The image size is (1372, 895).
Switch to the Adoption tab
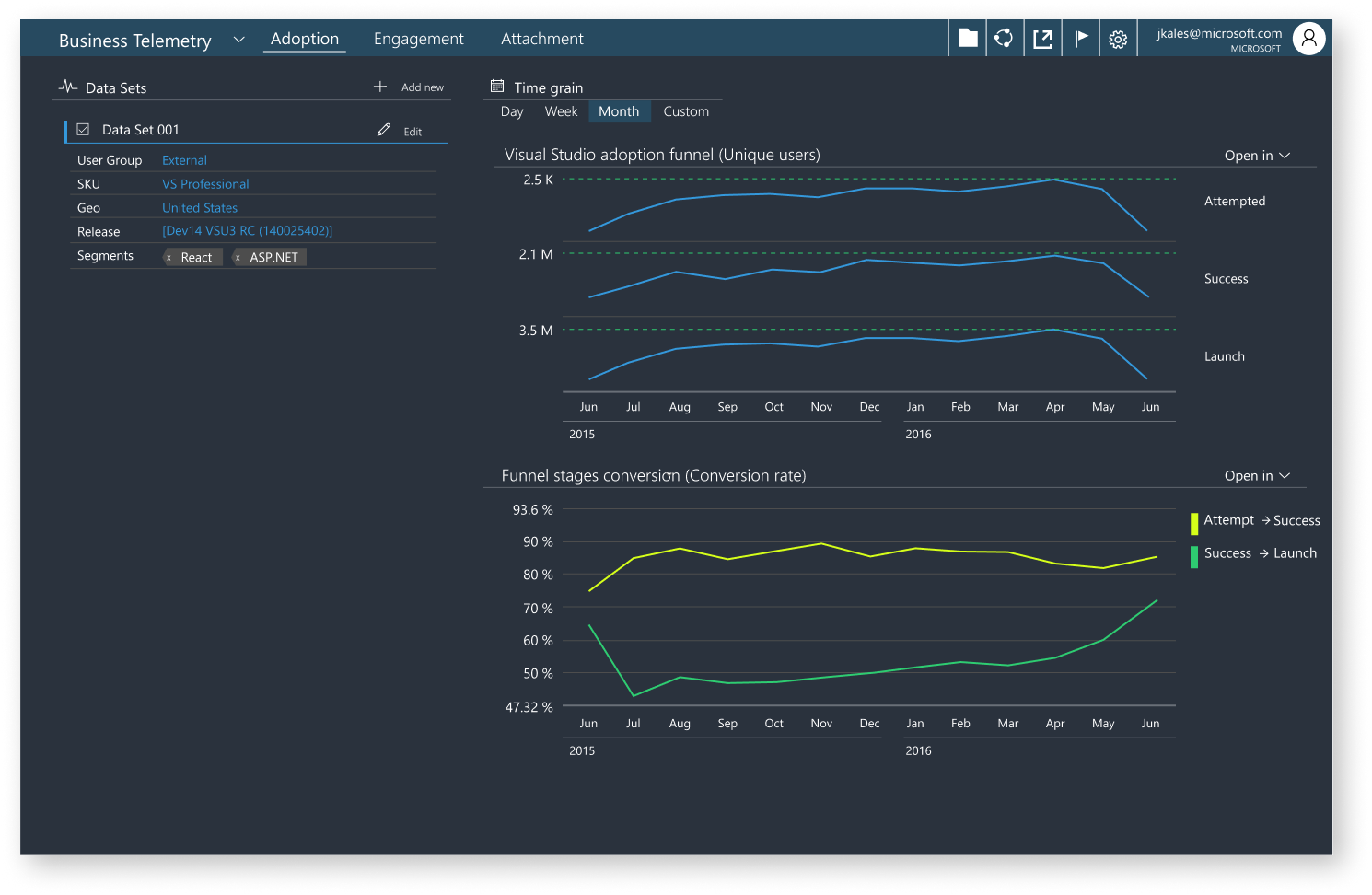click(305, 39)
